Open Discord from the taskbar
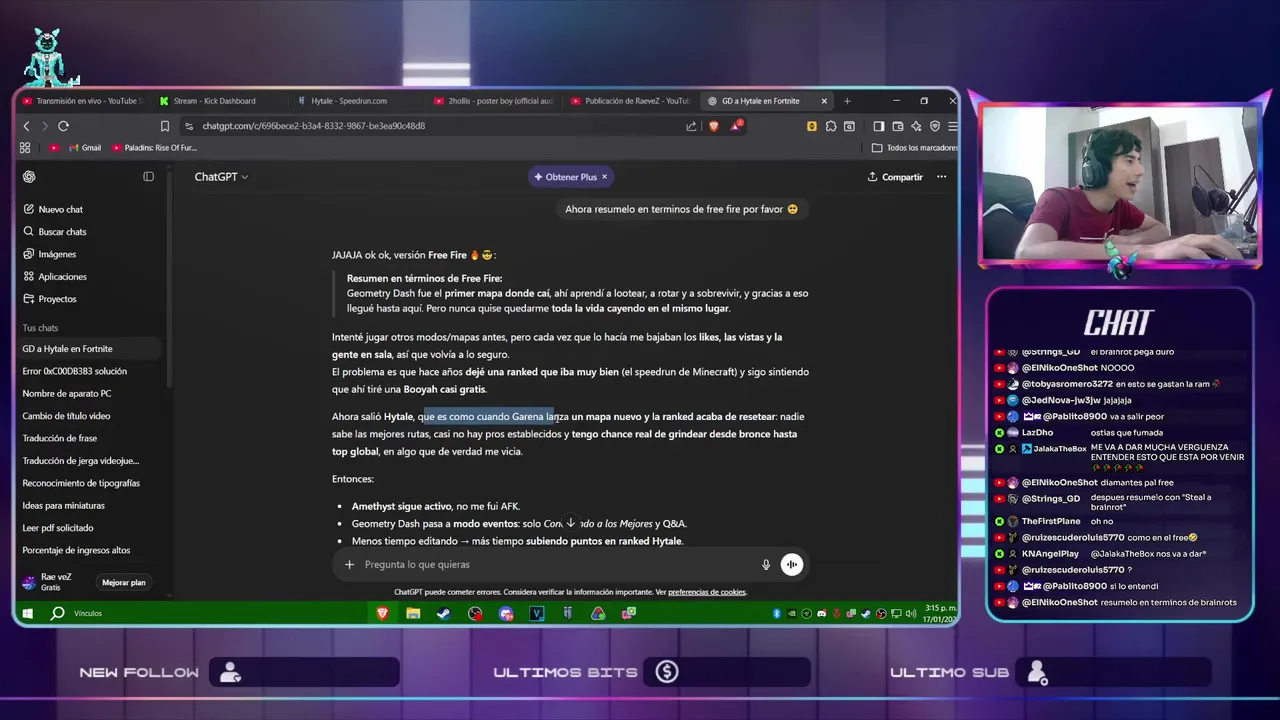1280x720 pixels. [506, 613]
